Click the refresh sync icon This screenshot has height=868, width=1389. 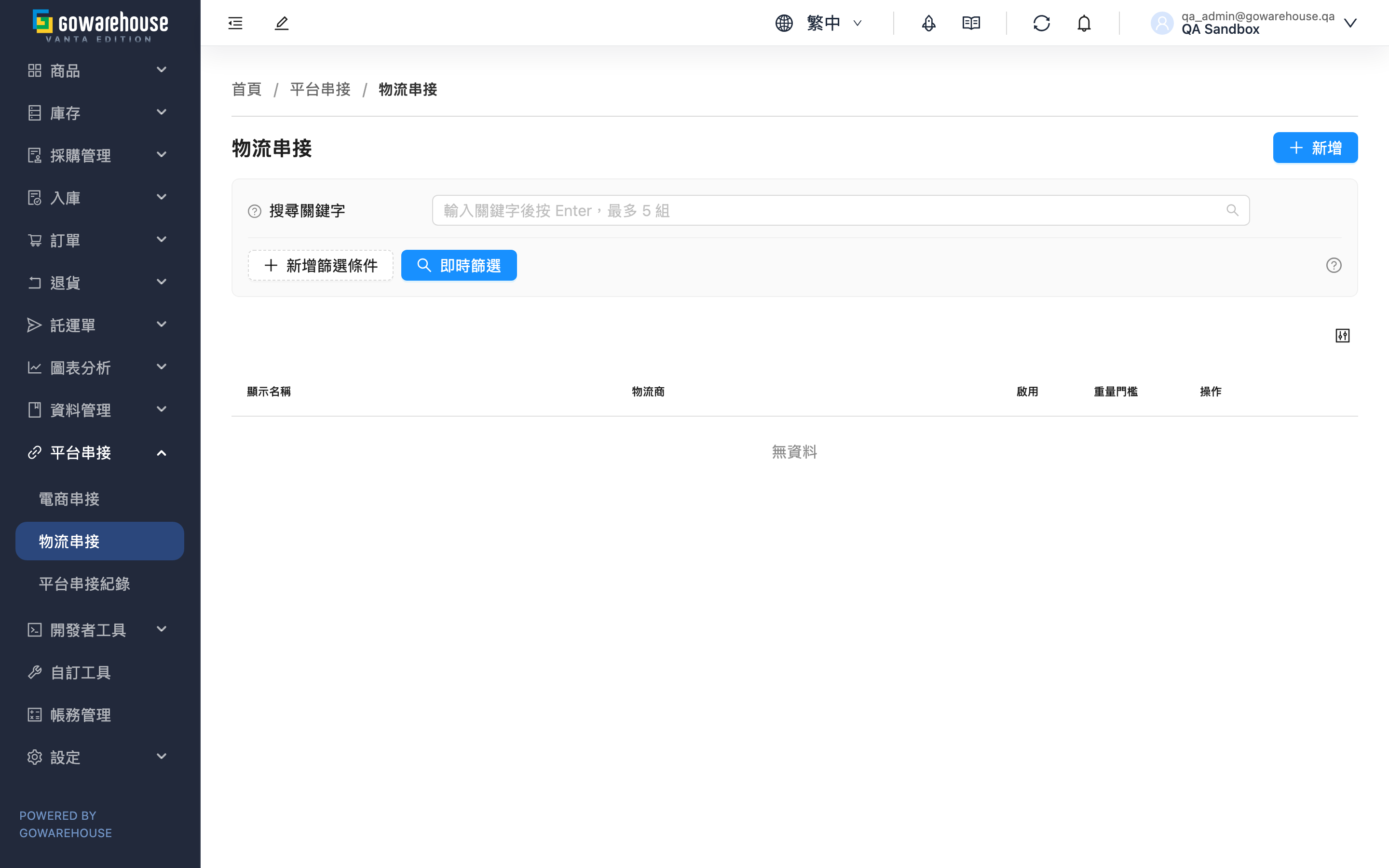(x=1042, y=23)
